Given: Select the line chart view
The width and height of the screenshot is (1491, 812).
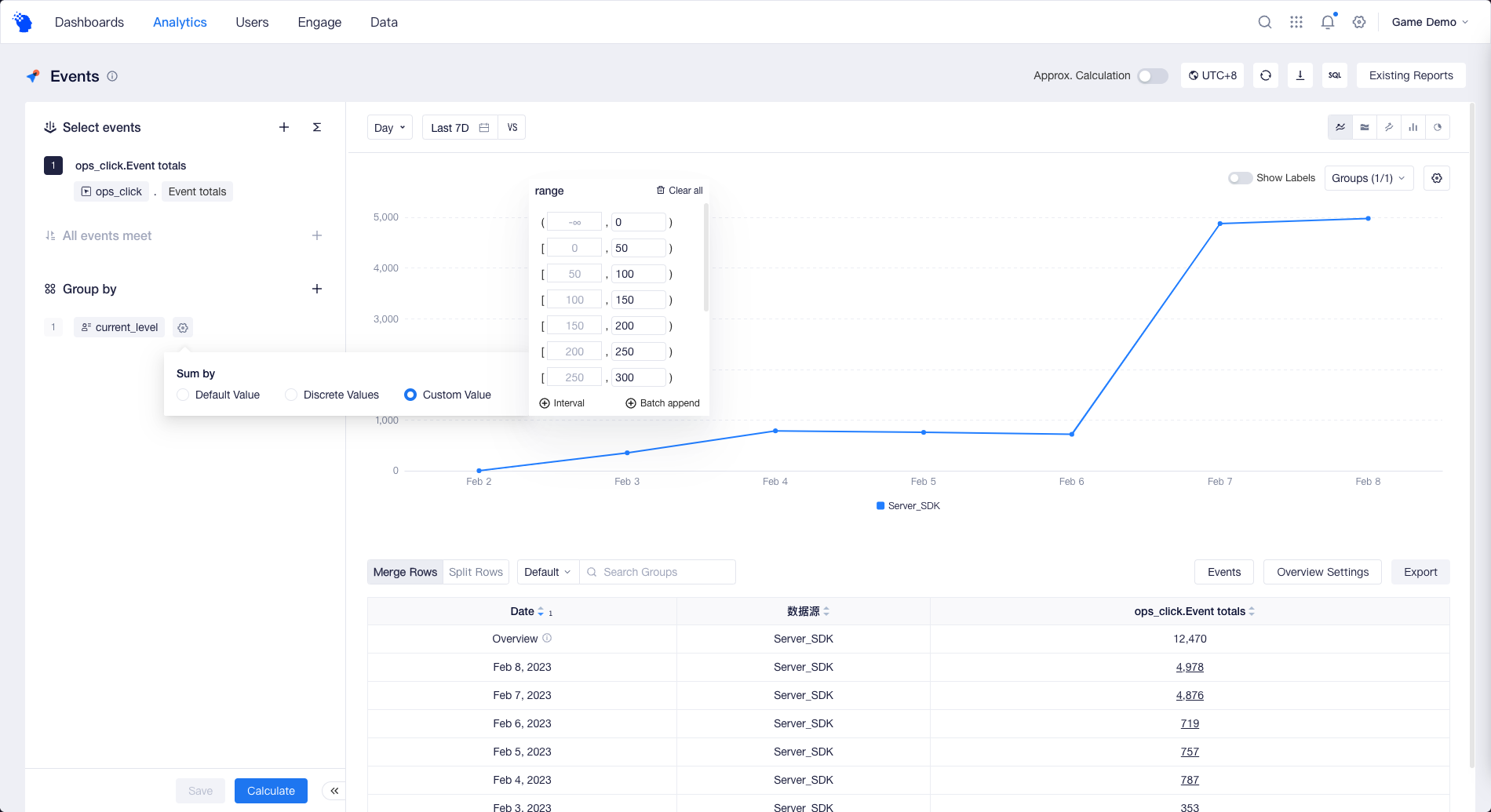Looking at the screenshot, I should click(x=1340, y=127).
